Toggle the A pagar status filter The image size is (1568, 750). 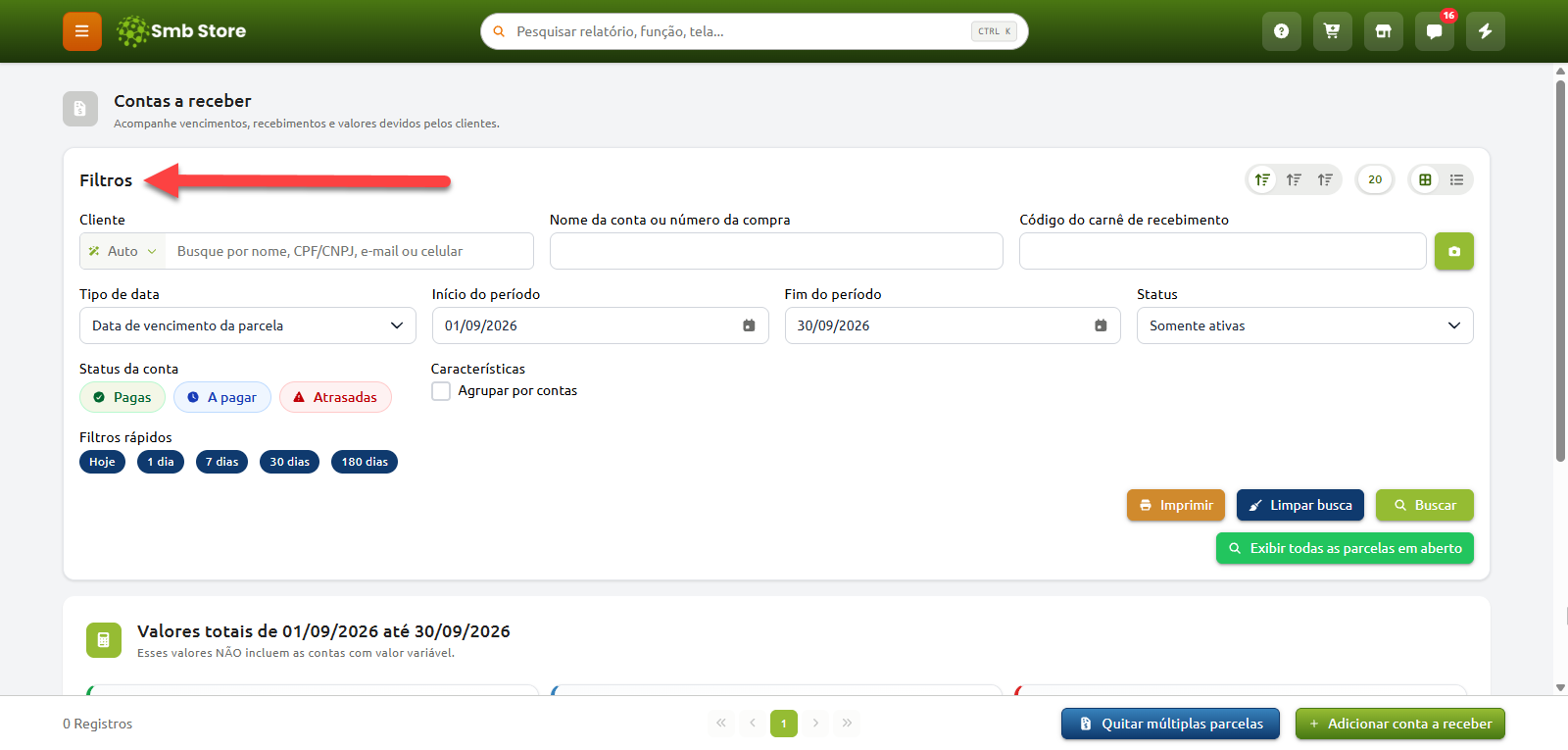coord(222,397)
